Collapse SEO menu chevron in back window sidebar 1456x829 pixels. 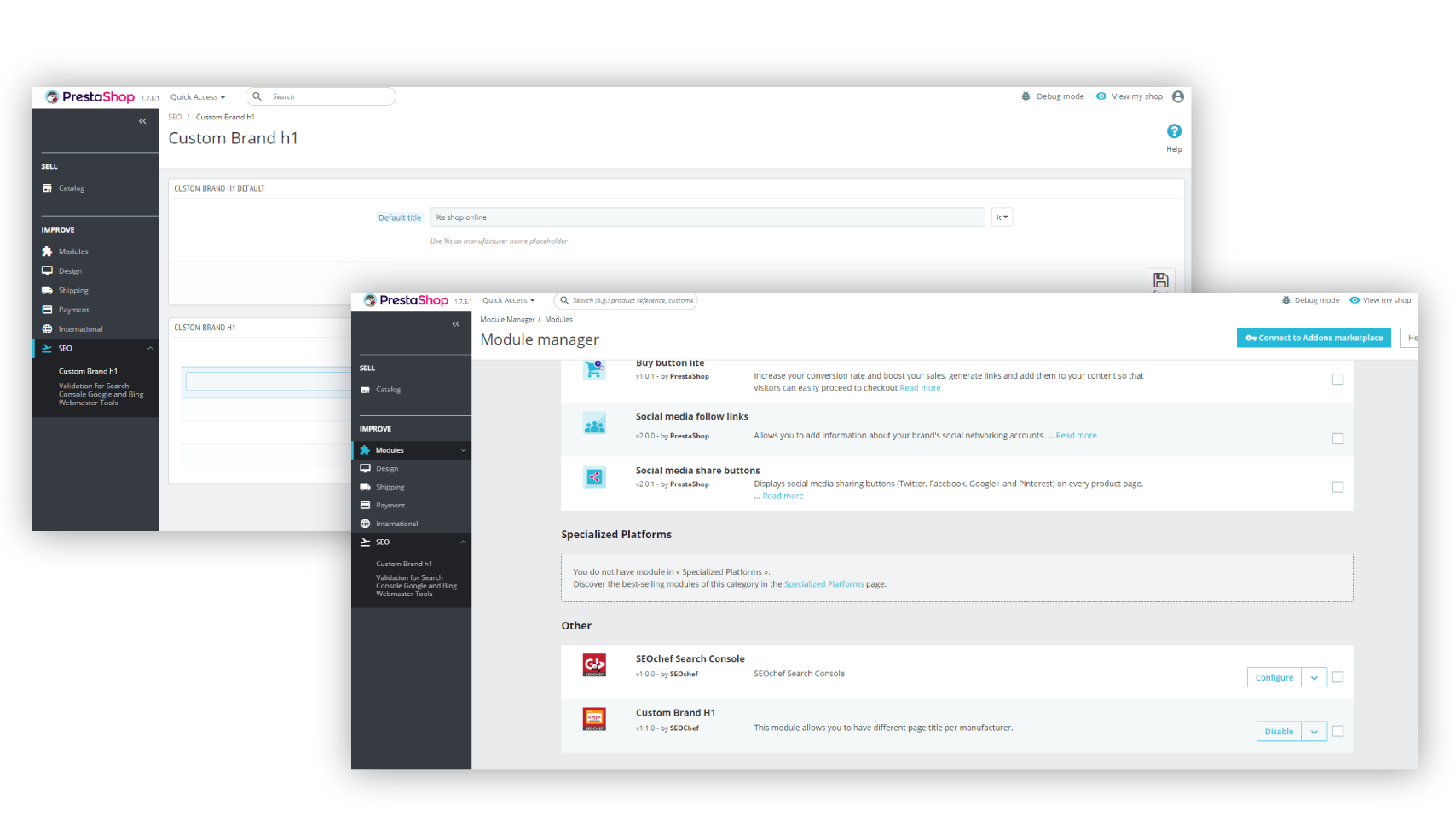click(150, 348)
